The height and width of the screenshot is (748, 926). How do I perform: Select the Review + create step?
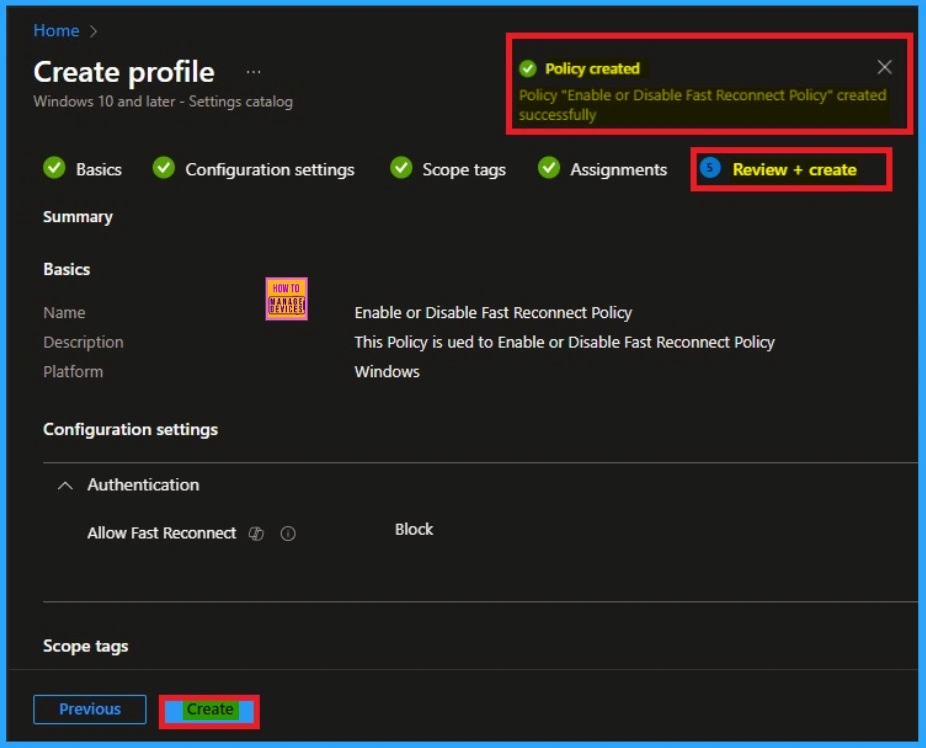(794, 169)
